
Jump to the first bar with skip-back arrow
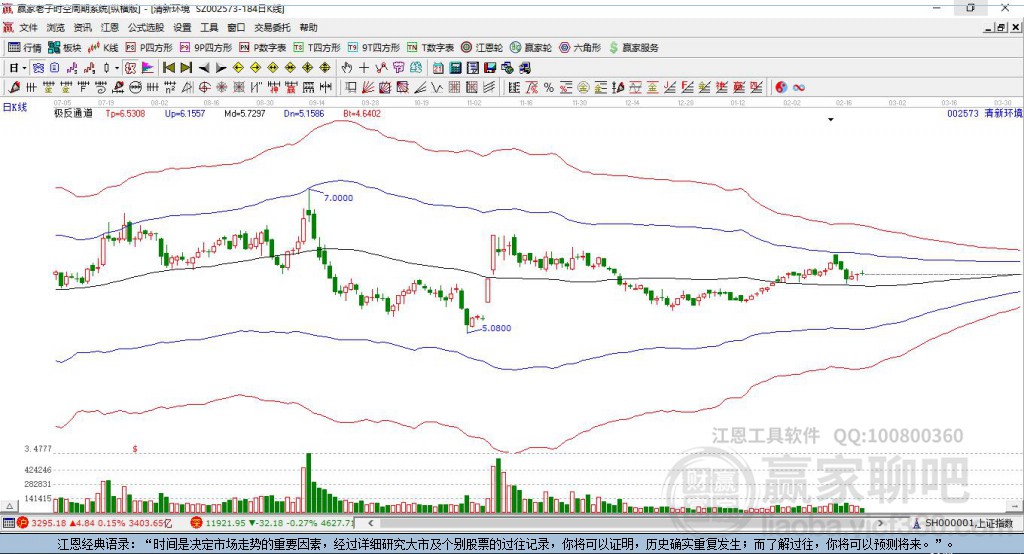click(169, 67)
